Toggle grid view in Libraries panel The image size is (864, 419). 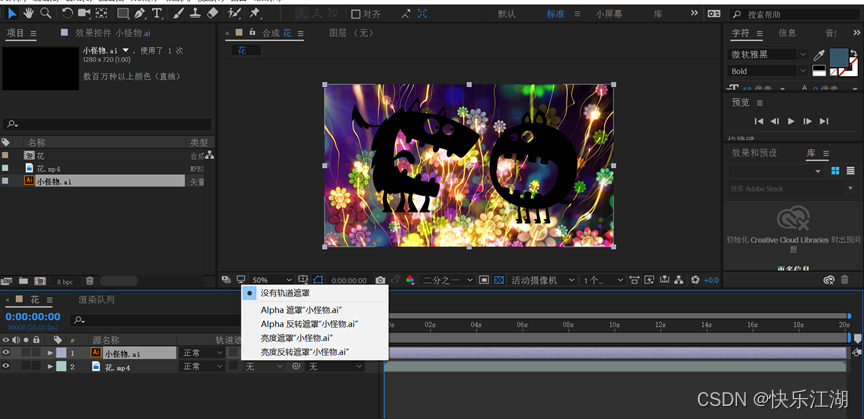point(835,171)
